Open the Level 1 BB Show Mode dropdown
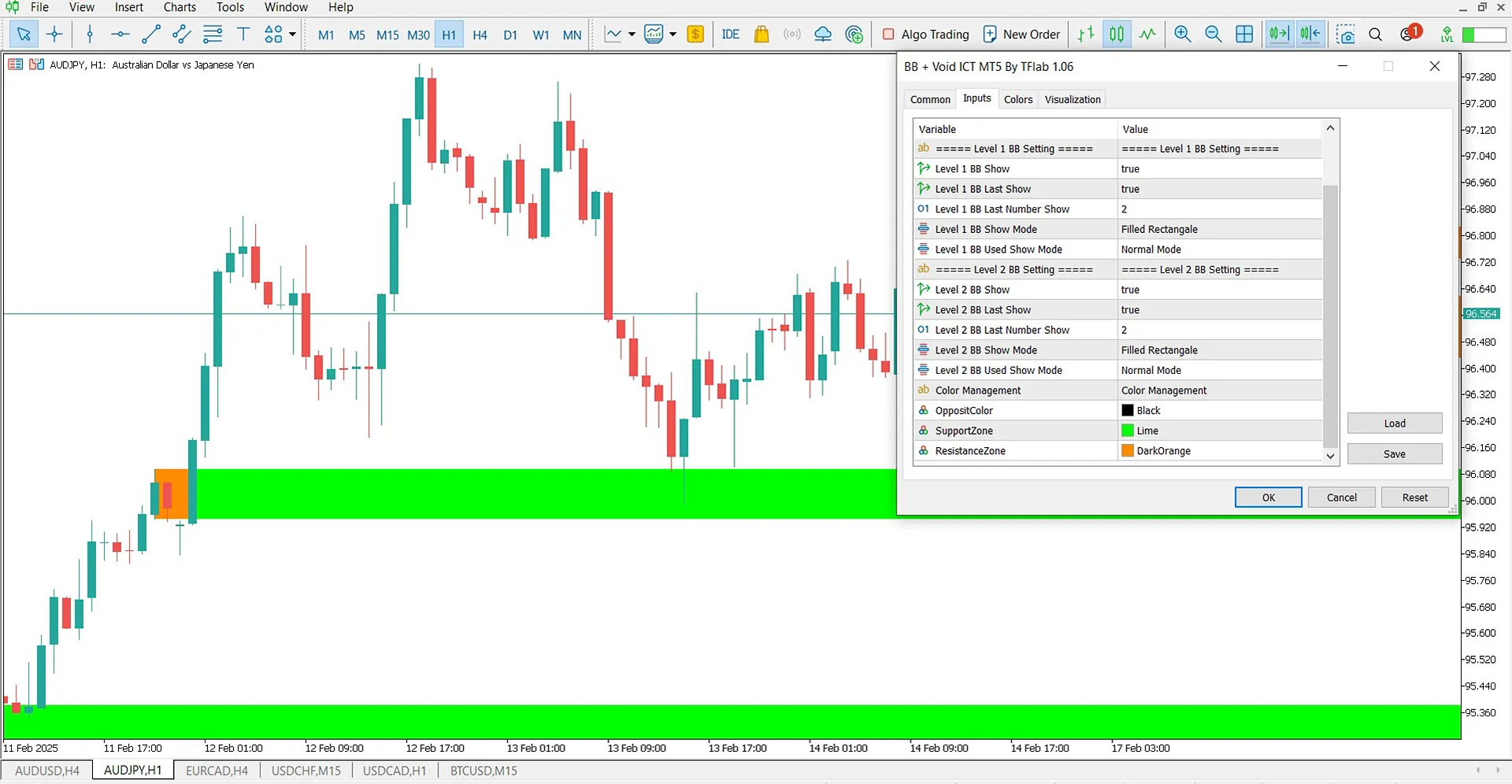This screenshot has height=784, width=1512. click(1219, 229)
